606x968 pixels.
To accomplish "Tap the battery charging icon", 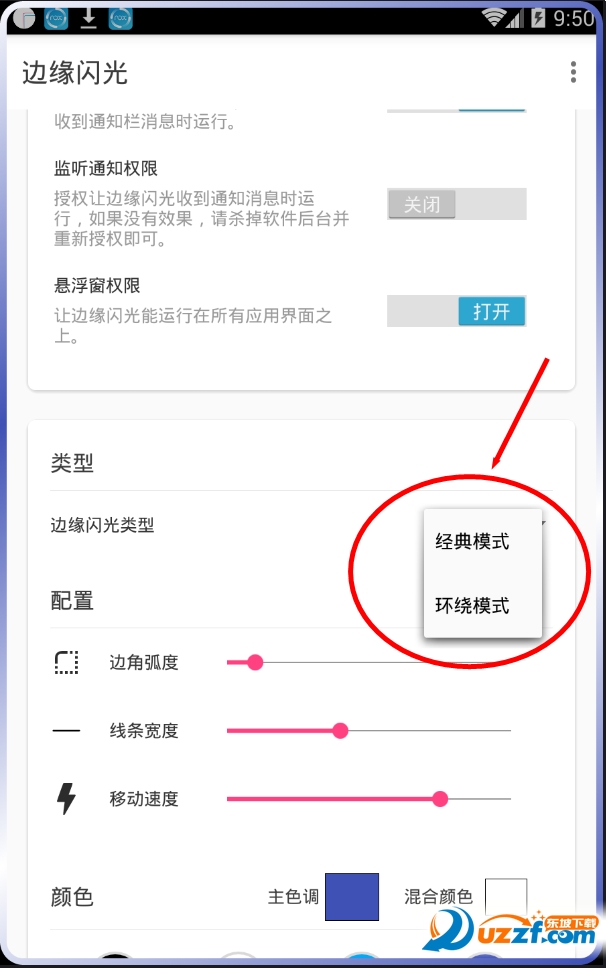I will coord(538,17).
